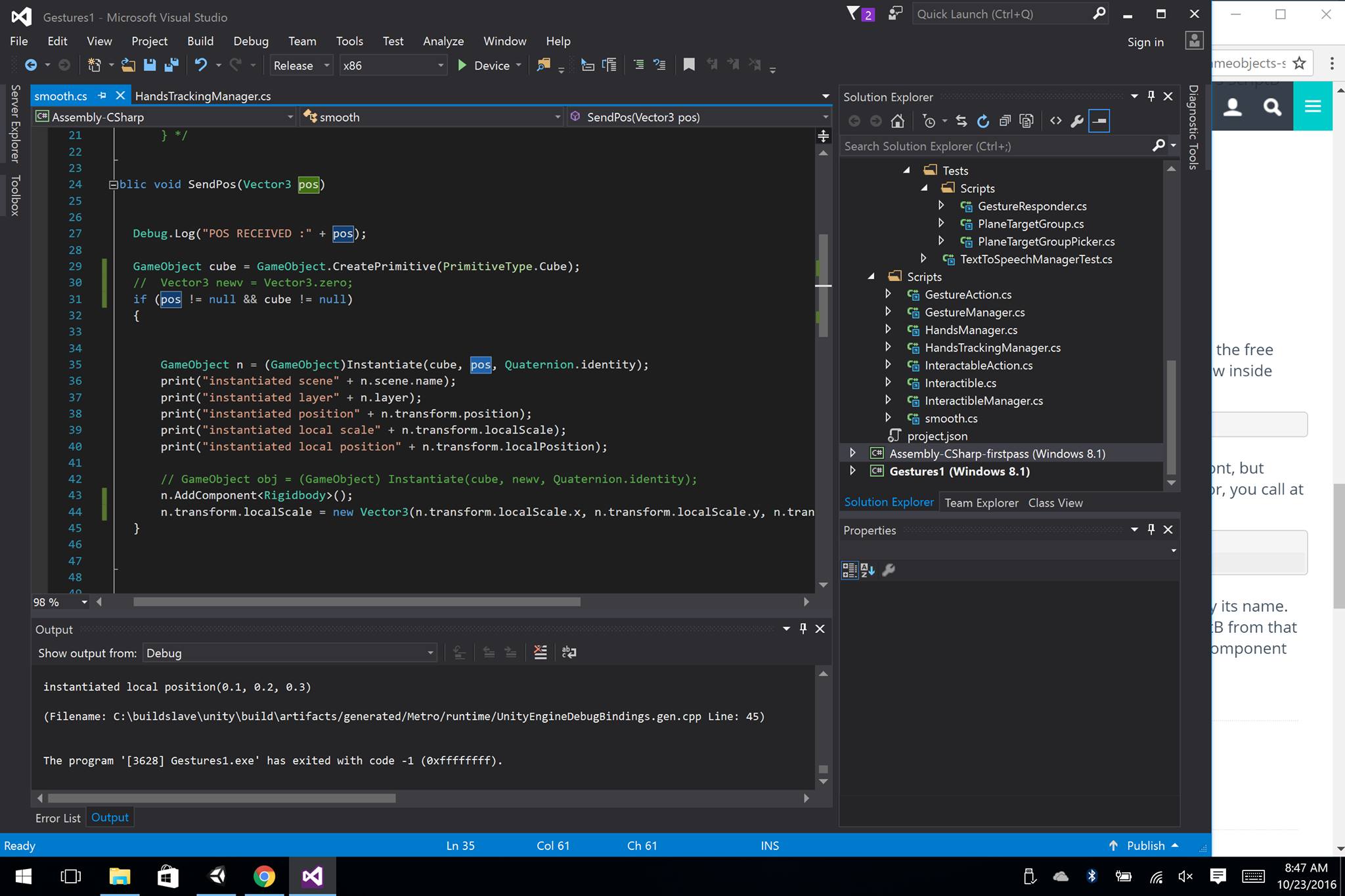The image size is (1345, 896).
Task: Switch to HandsTrackingManager.cs tab
Action: click(203, 96)
